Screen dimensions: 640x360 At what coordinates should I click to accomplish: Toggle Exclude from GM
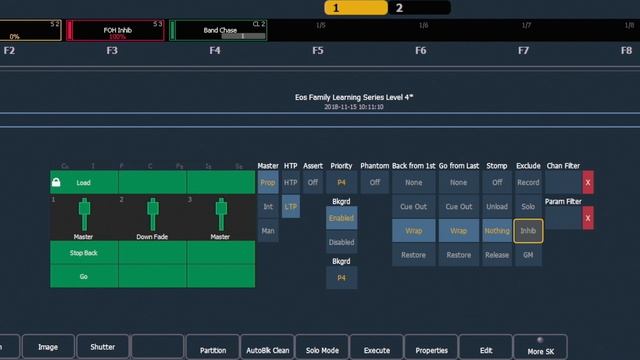click(528, 255)
